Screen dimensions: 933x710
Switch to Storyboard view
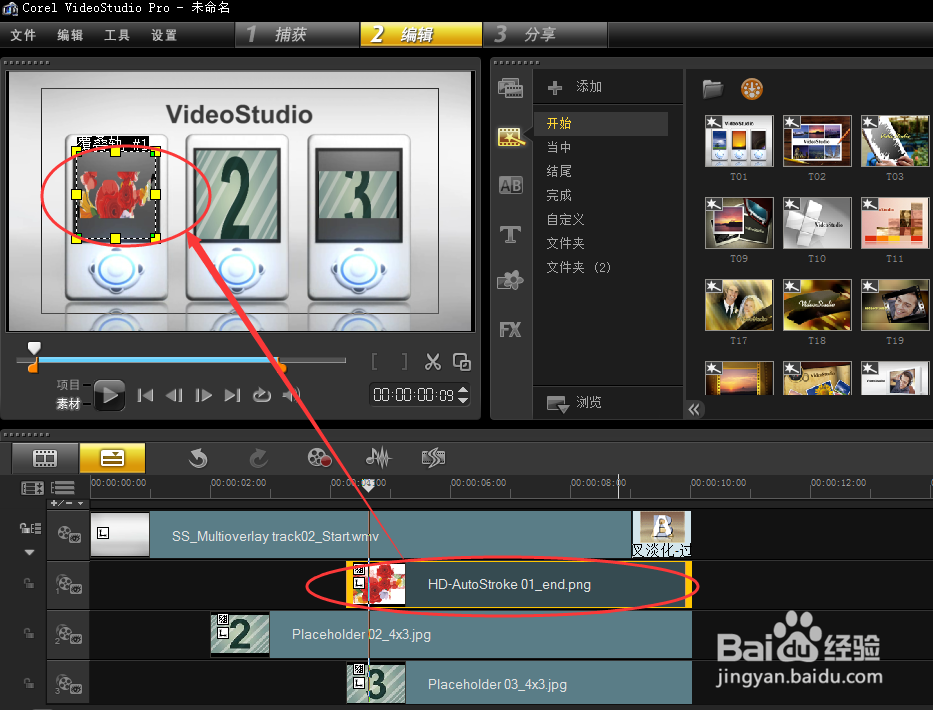[x=45, y=458]
